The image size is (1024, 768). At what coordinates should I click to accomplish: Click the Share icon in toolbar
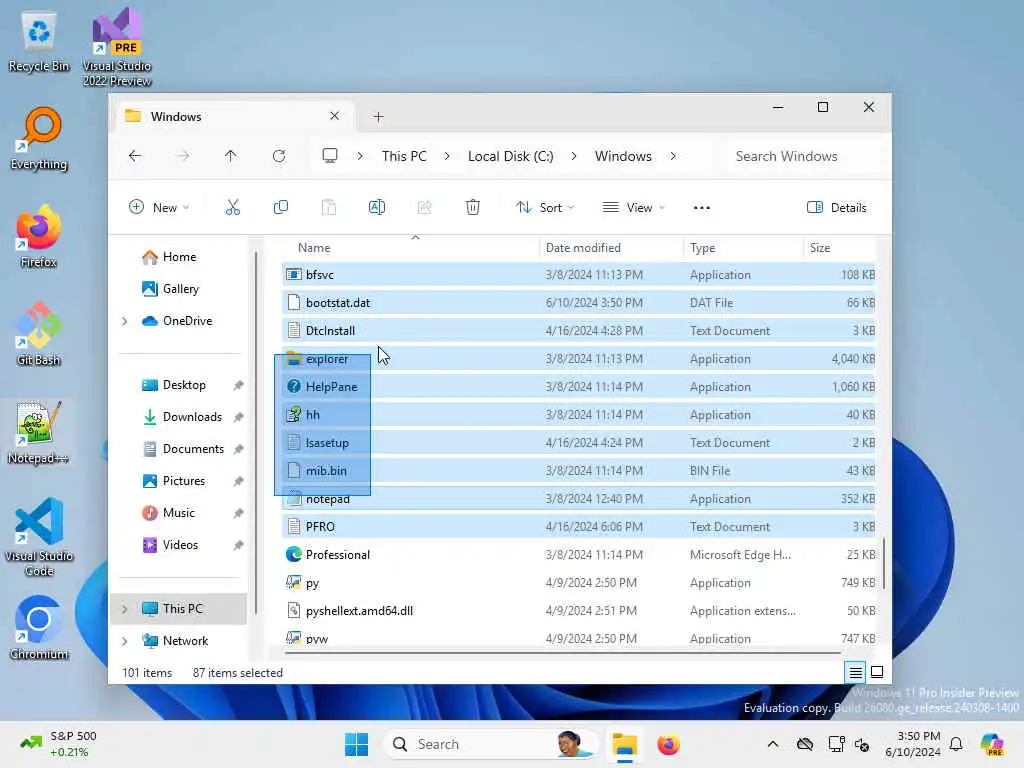pyautogui.click(x=424, y=208)
